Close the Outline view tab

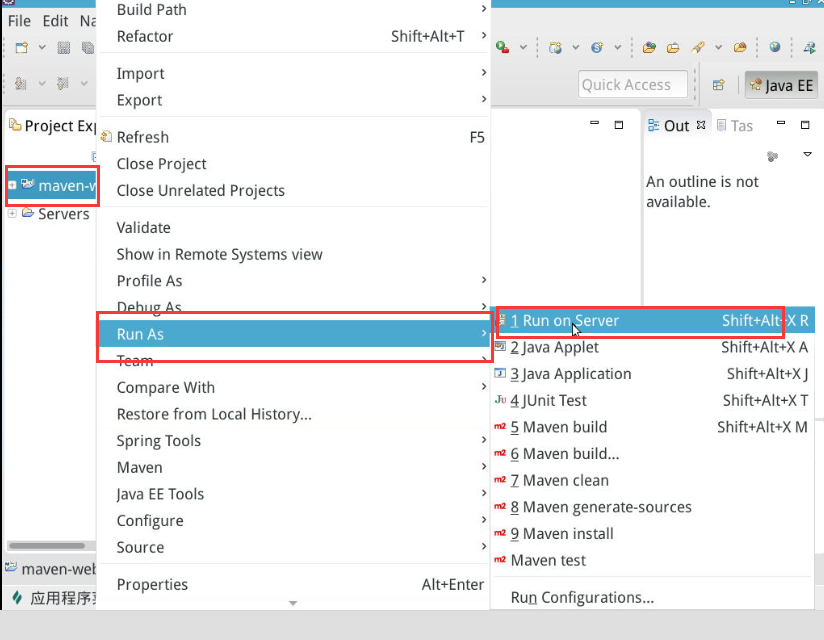pos(701,125)
